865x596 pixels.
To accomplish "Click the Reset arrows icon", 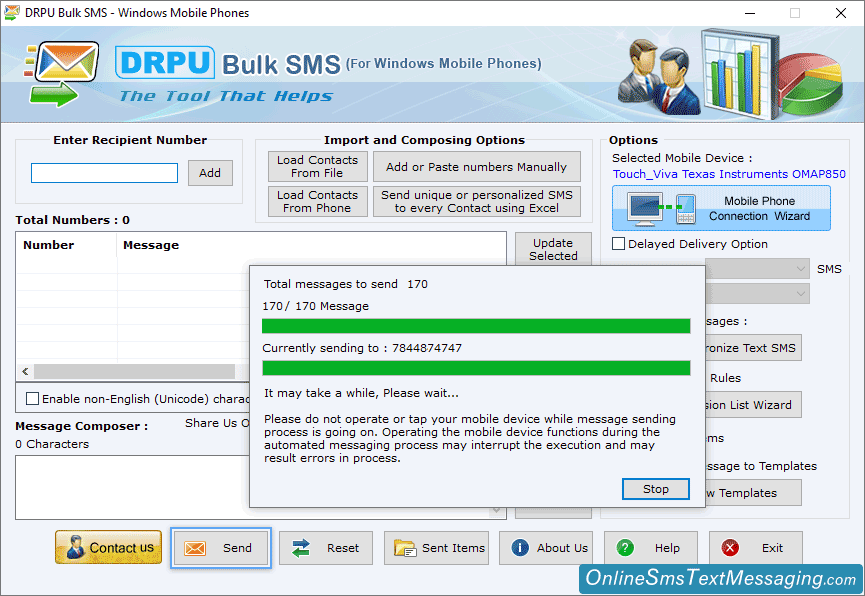I will click(301, 548).
